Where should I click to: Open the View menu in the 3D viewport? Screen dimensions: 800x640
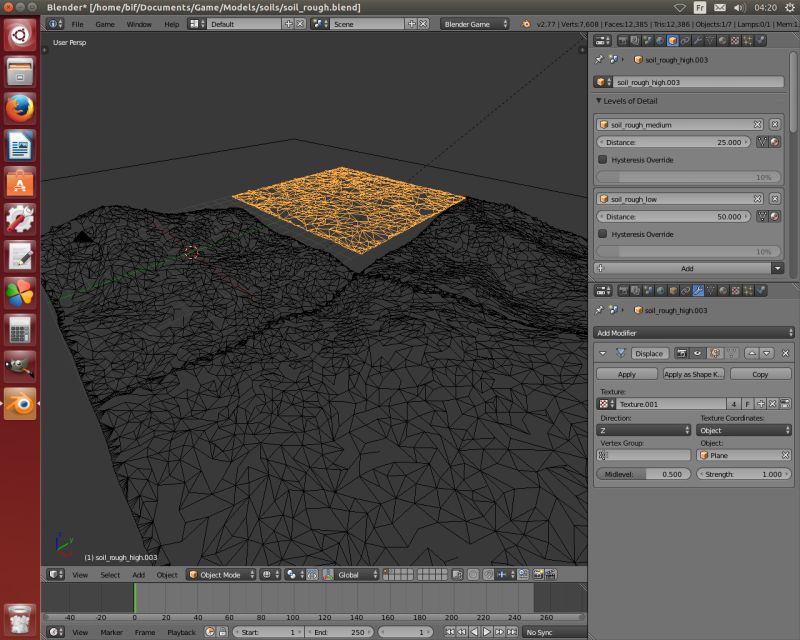click(x=79, y=574)
